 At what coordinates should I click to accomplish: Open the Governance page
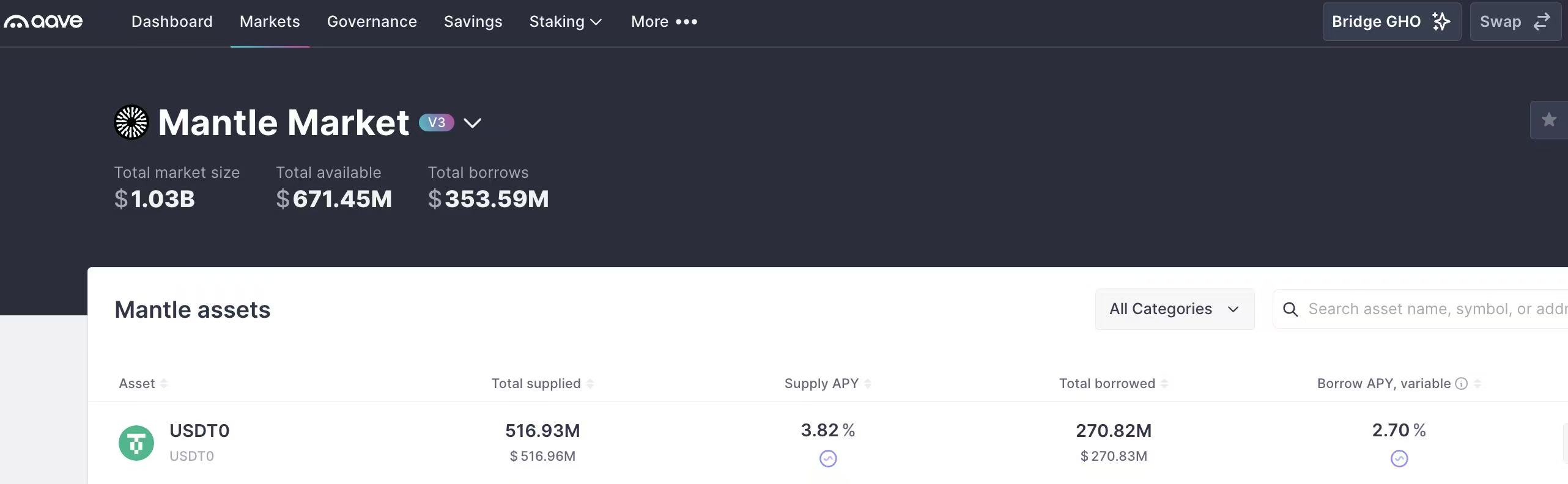point(372,22)
